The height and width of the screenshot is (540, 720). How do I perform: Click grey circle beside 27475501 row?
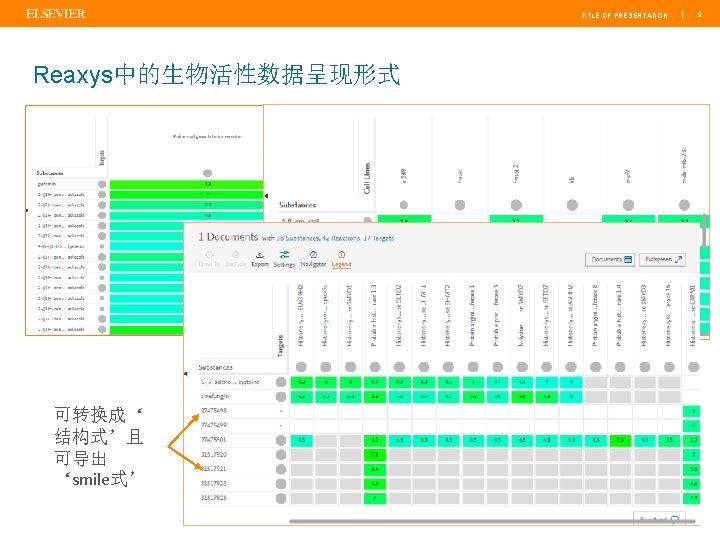pos(281,440)
